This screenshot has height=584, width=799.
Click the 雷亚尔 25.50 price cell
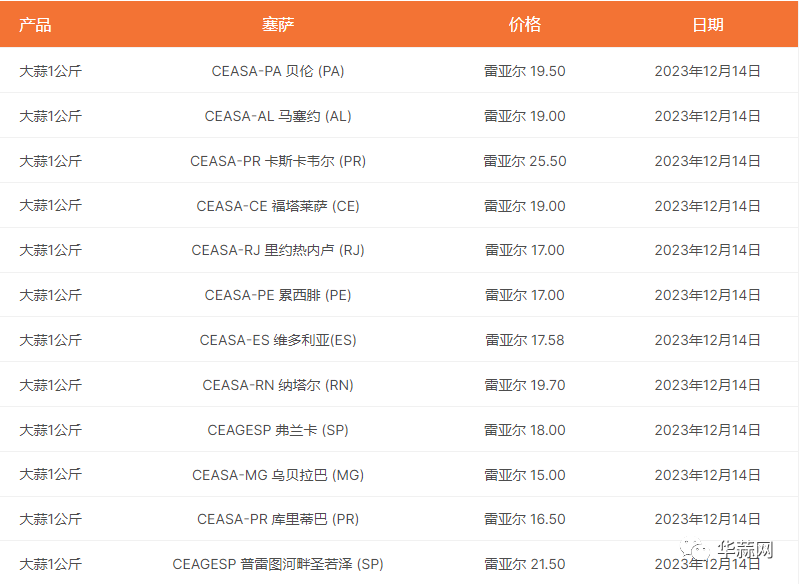(525, 161)
